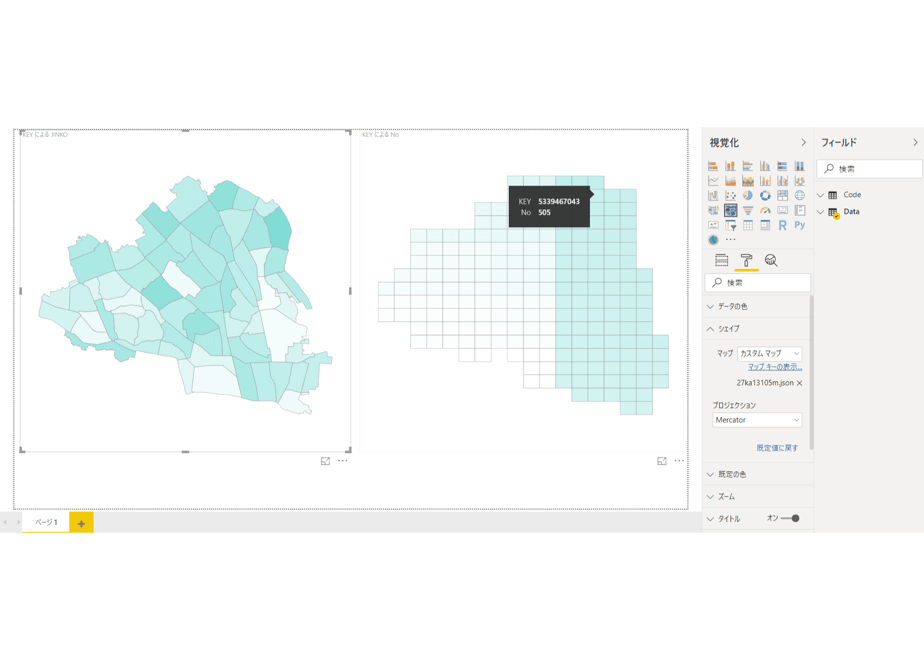Click the format pane search field

click(x=758, y=283)
